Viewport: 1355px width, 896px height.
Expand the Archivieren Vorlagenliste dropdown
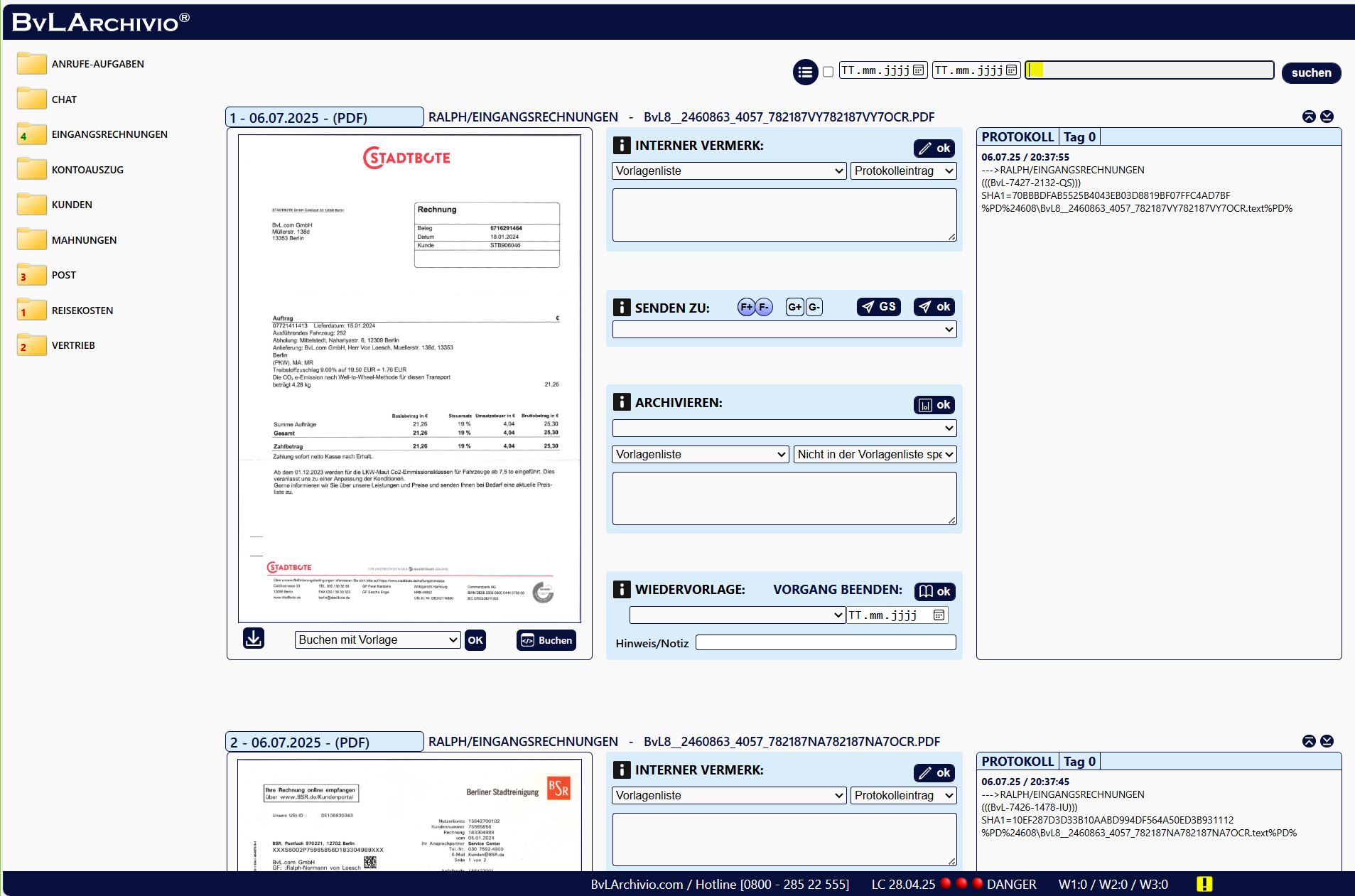(700, 454)
